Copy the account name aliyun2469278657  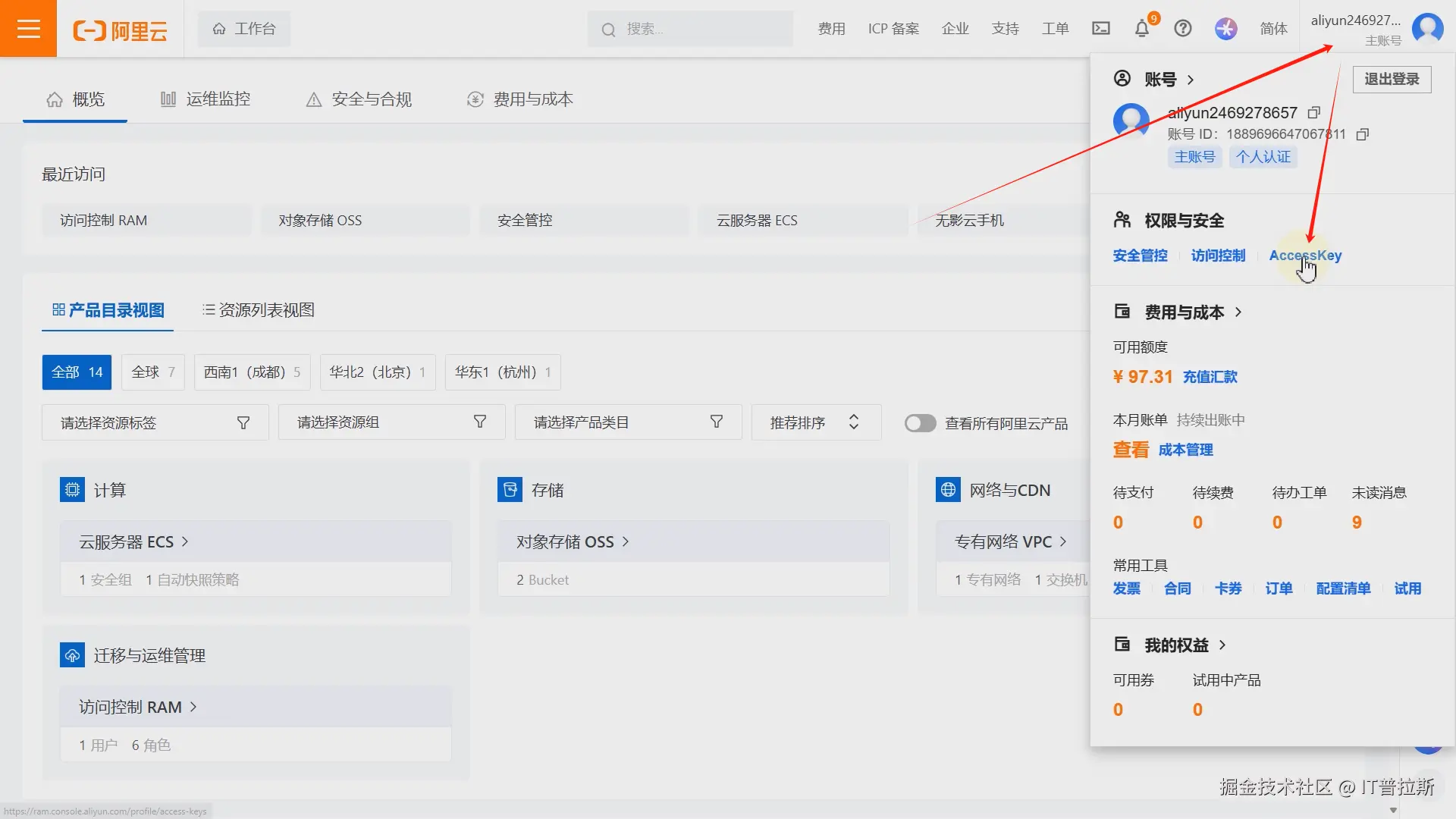pos(1314,113)
